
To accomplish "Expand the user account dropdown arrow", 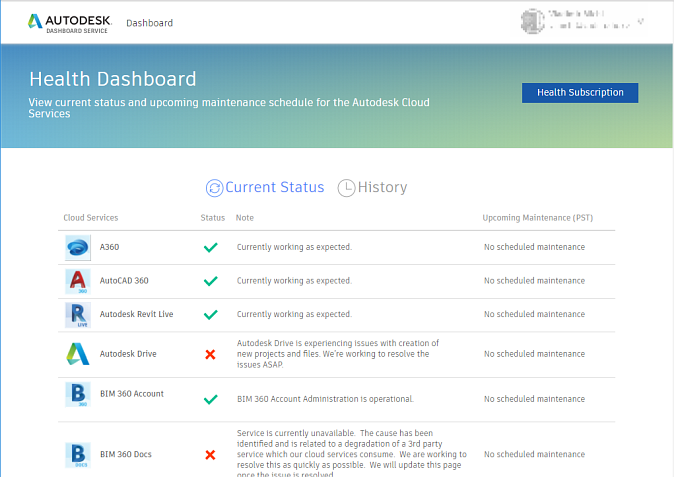I will 640,21.
